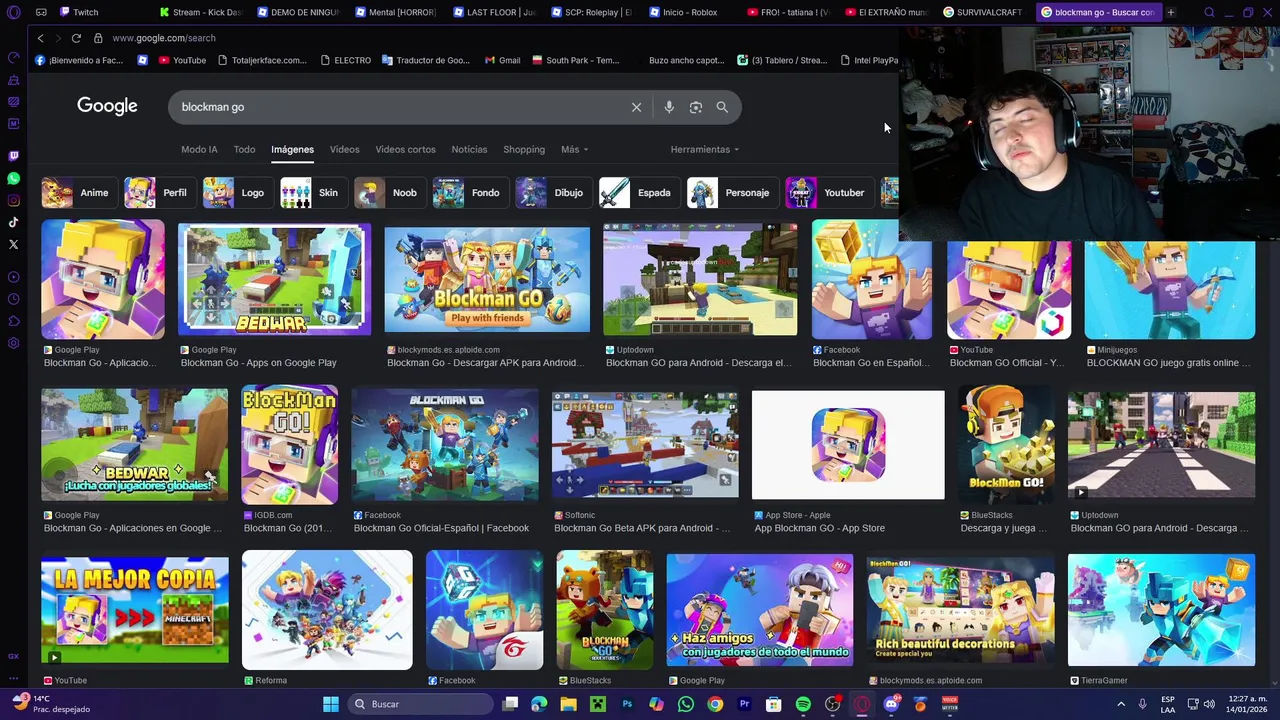Screen dimensions: 1280x720
Task: Open the Herramientas dropdown
Action: (705, 149)
